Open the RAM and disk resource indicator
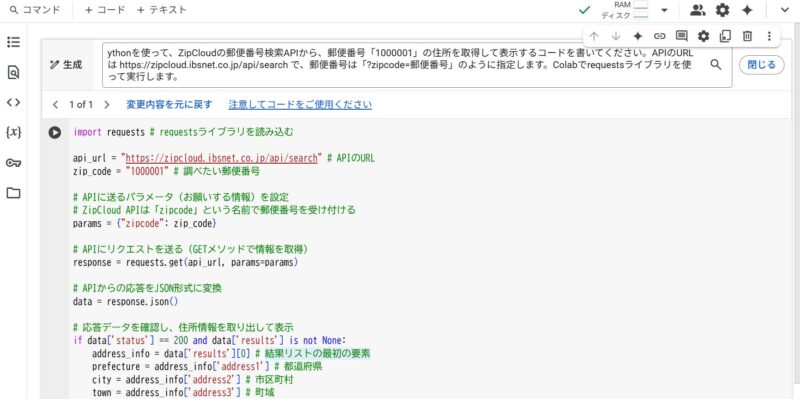The width and height of the screenshot is (800, 399). pyautogui.click(x=624, y=10)
